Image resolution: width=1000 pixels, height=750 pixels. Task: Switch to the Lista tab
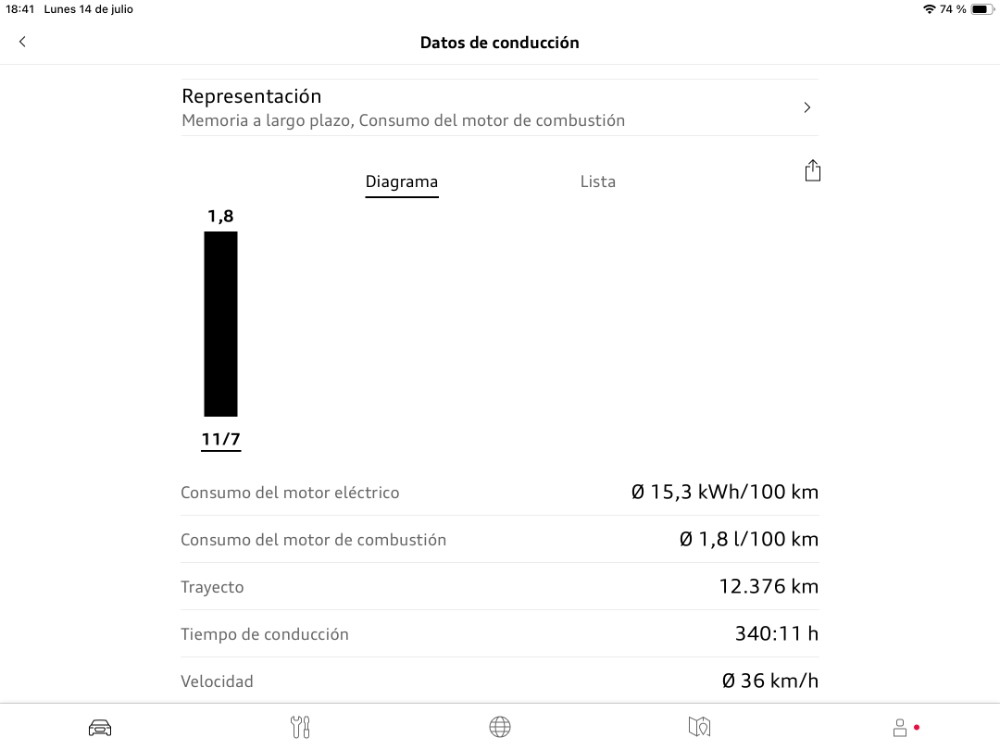click(x=598, y=182)
